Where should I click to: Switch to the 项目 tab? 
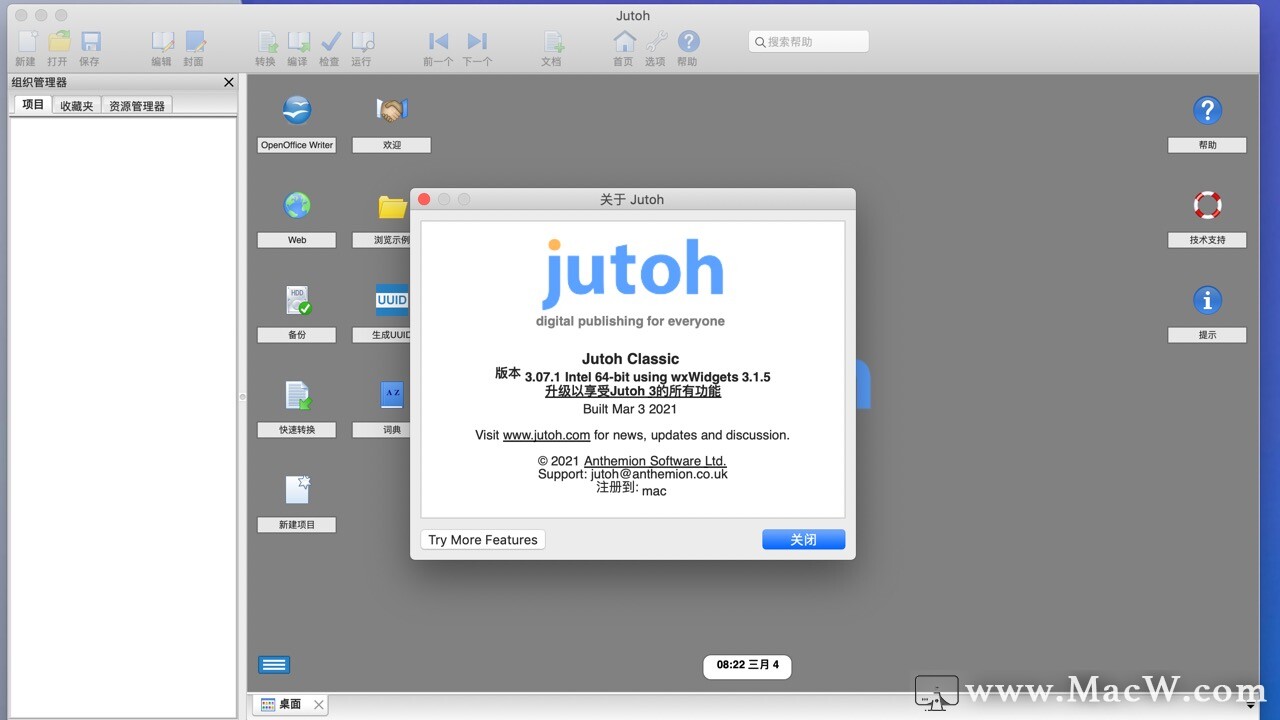click(33, 104)
